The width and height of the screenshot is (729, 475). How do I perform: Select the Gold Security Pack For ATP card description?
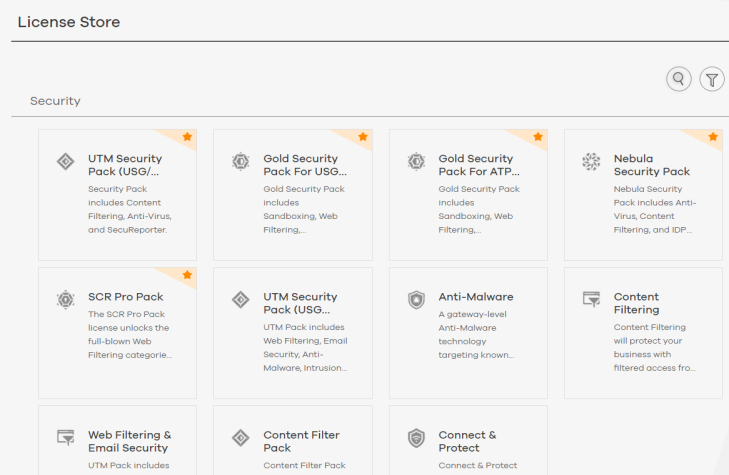click(479, 209)
